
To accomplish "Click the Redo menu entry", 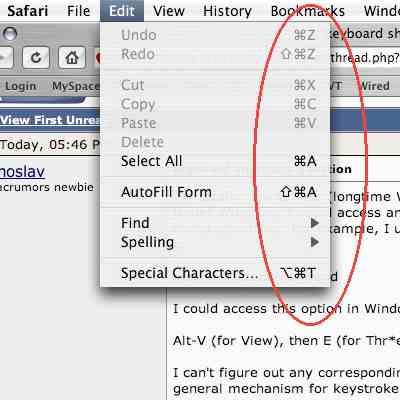I will [215, 54].
